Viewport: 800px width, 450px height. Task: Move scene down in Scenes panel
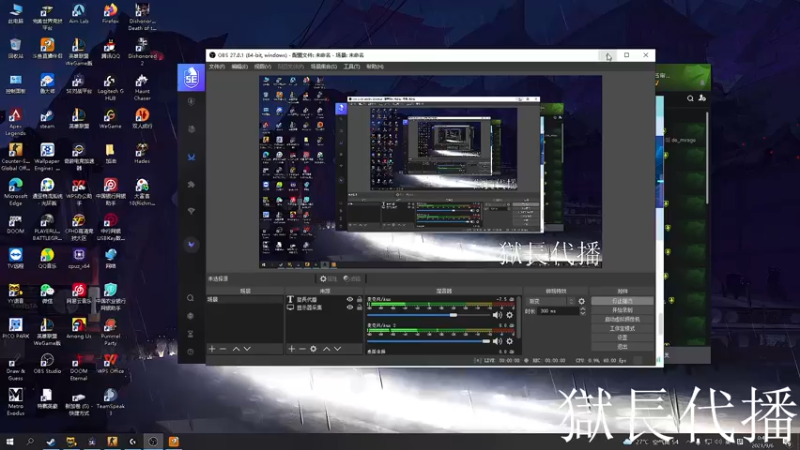point(247,349)
